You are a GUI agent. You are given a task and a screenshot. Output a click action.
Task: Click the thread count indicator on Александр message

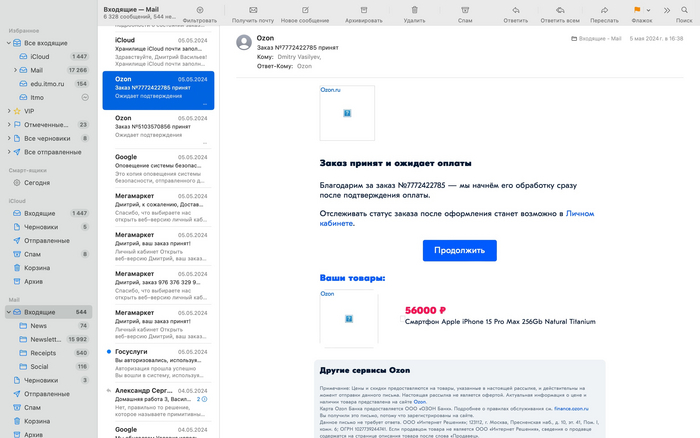point(202,399)
